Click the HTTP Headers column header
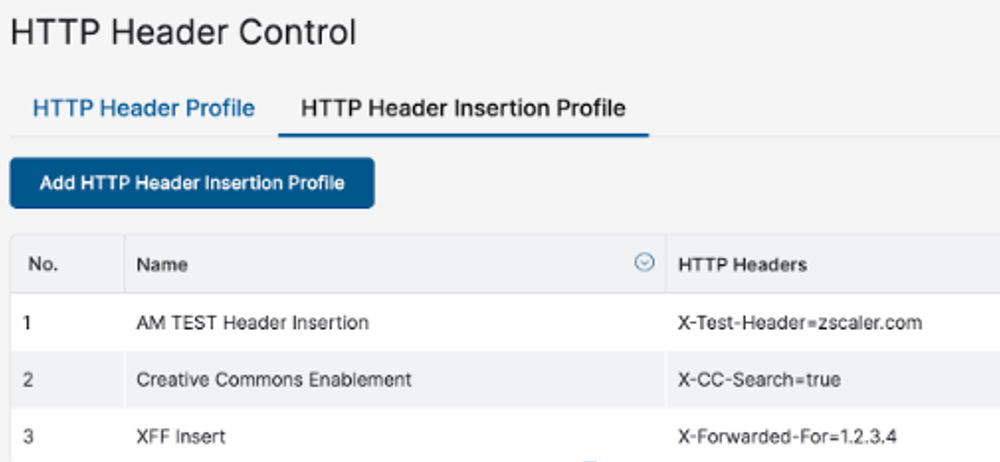The image size is (1000, 462). (x=742, y=265)
